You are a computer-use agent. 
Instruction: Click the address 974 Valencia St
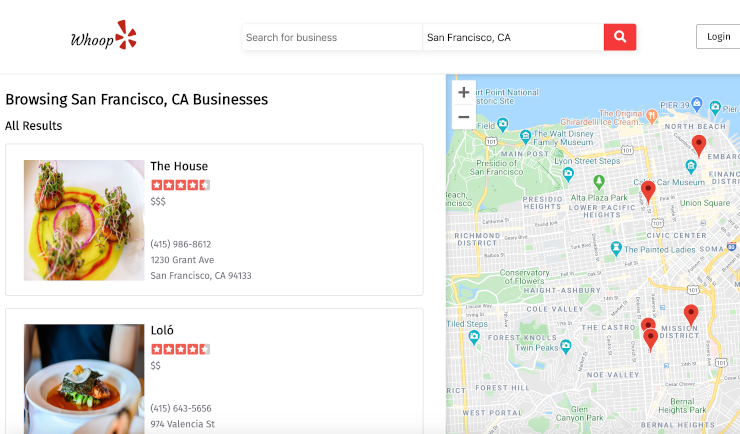coord(183,424)
